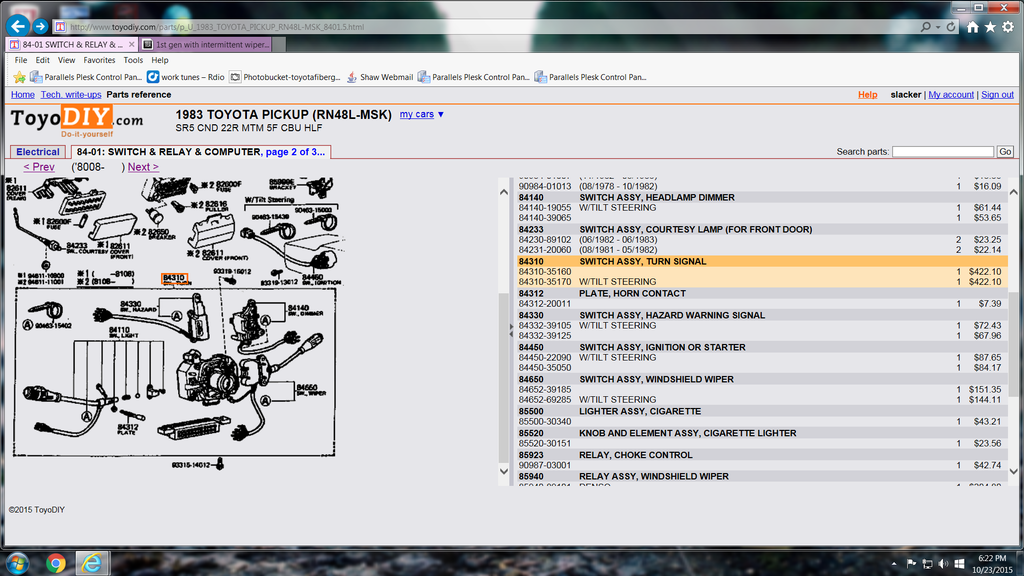Click the search magnifier in the address bar
Viewport: 1024px width, 576px height.
[x=925, y=27]
